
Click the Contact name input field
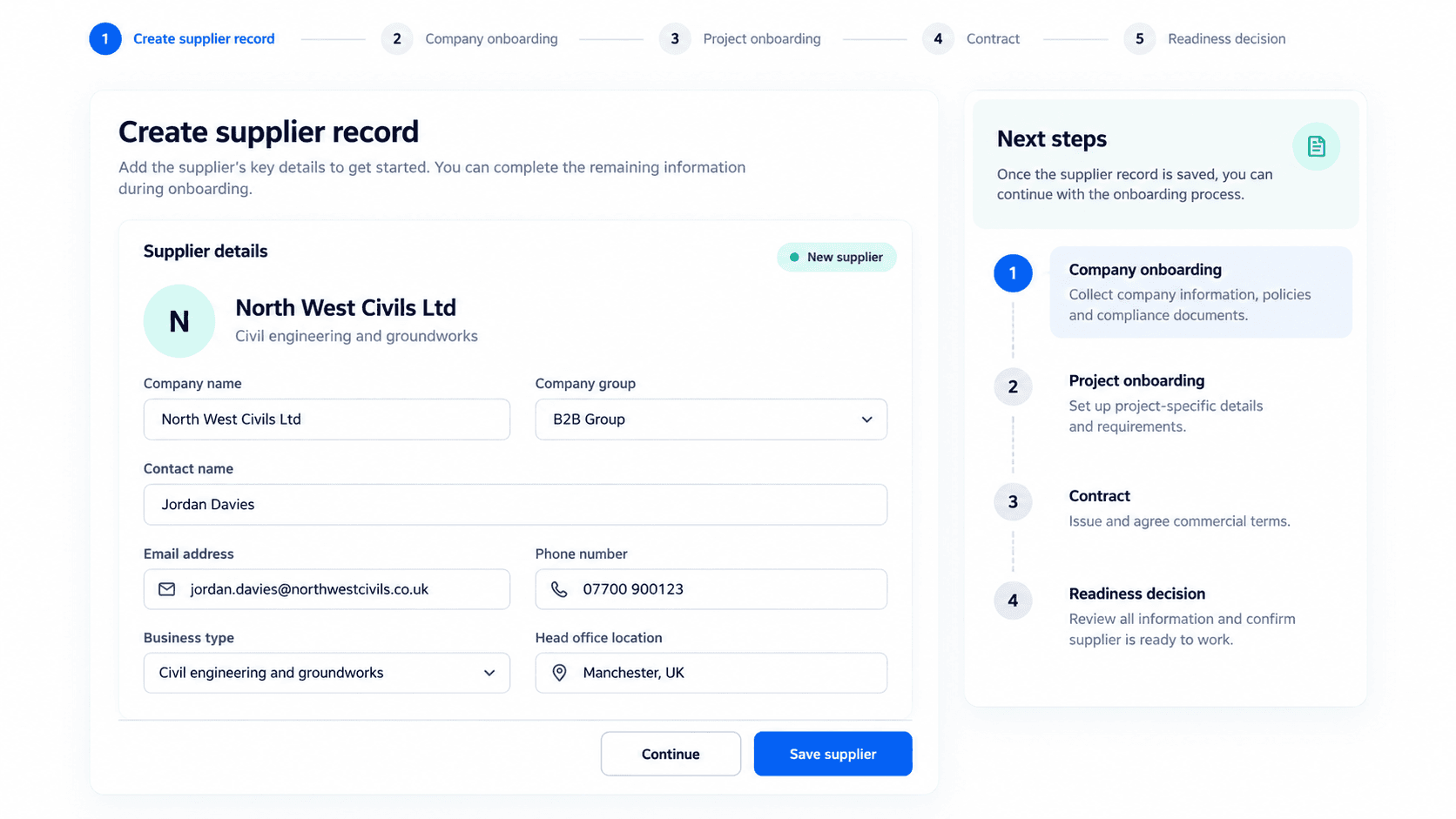click(x=516, y=505)
